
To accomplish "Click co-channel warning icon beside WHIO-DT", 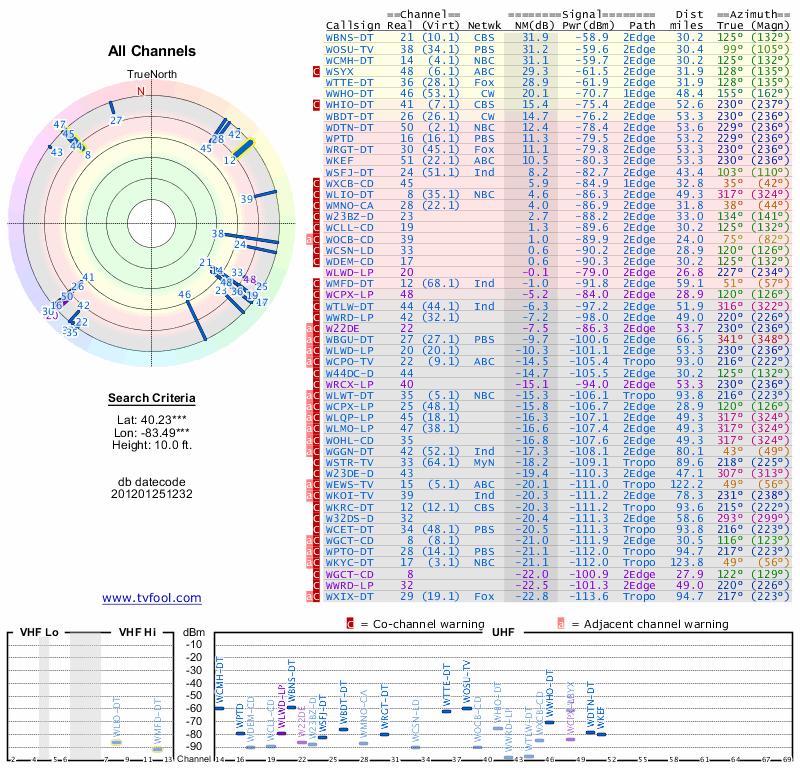I will [x=316, y=105].
